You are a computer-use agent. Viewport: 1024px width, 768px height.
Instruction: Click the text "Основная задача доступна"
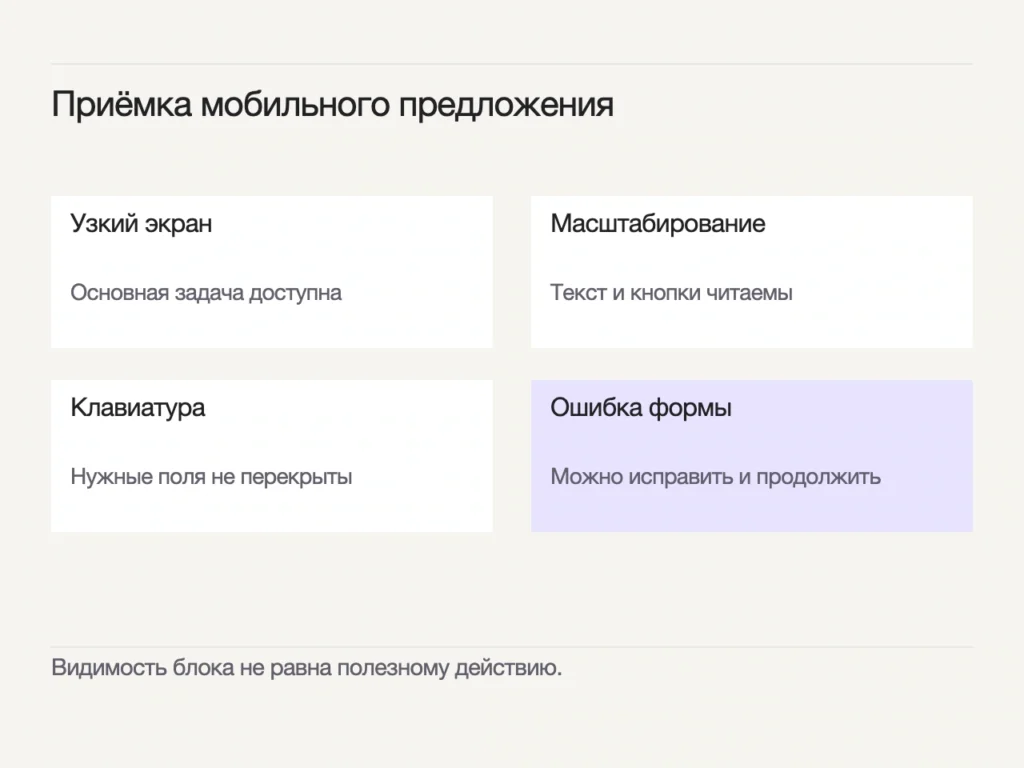pyautogui.click(x=206, y=293)
